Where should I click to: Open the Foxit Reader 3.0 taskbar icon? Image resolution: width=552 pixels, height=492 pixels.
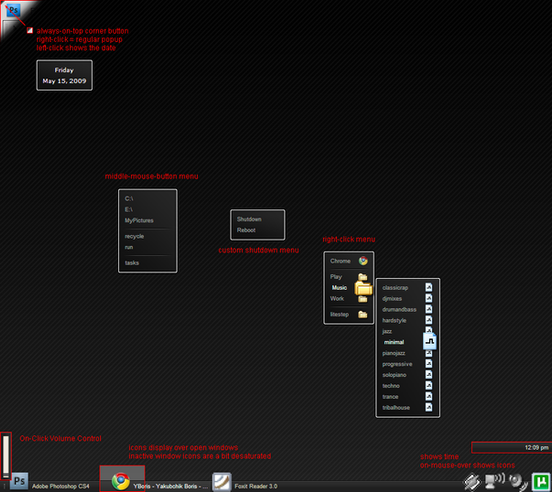[x=221, y=481]
